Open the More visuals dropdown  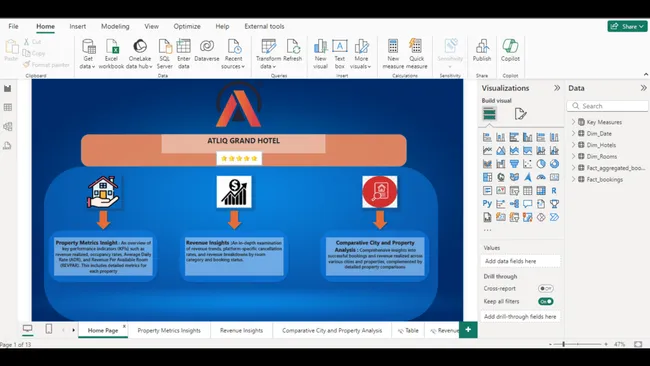coord(361,54)
